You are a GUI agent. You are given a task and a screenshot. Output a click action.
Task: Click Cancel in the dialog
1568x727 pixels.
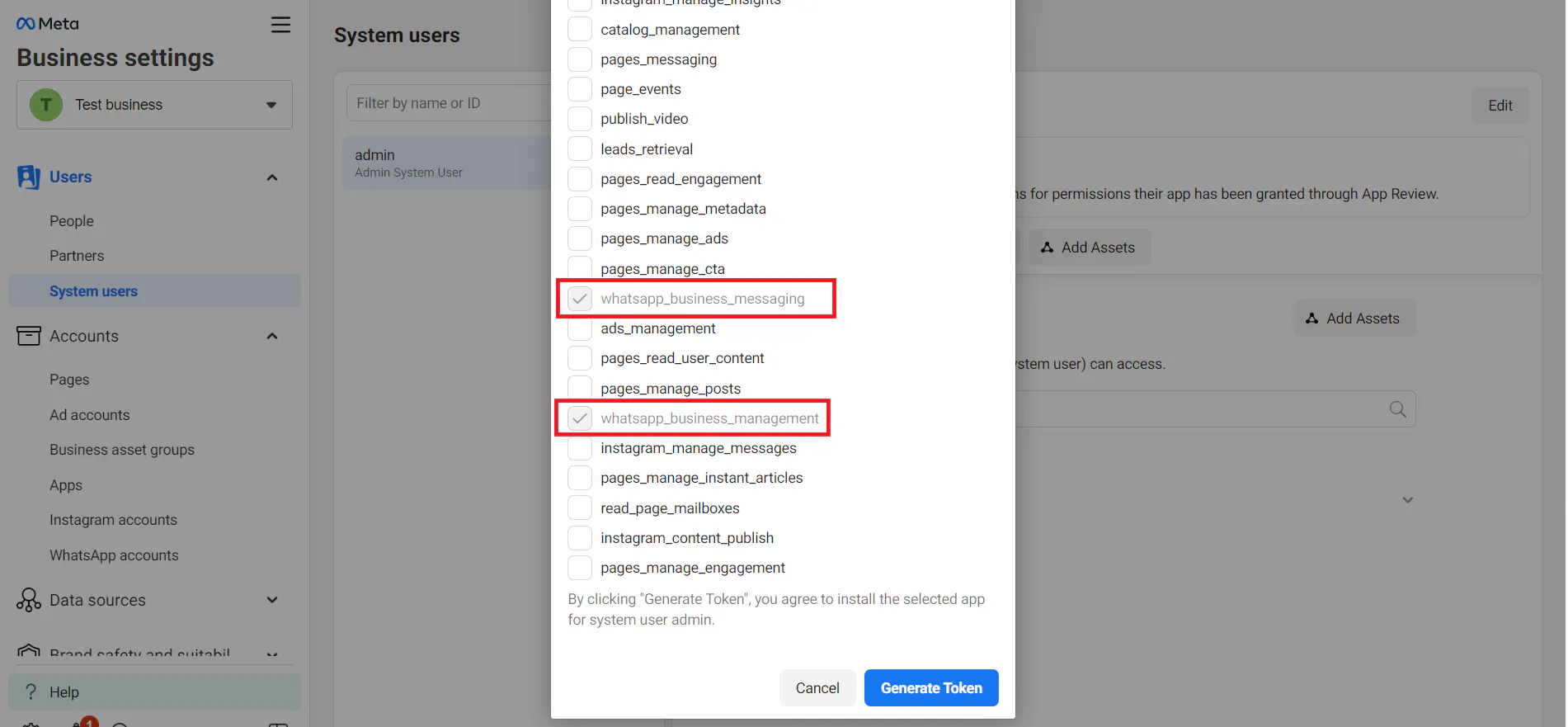(817, 688)
